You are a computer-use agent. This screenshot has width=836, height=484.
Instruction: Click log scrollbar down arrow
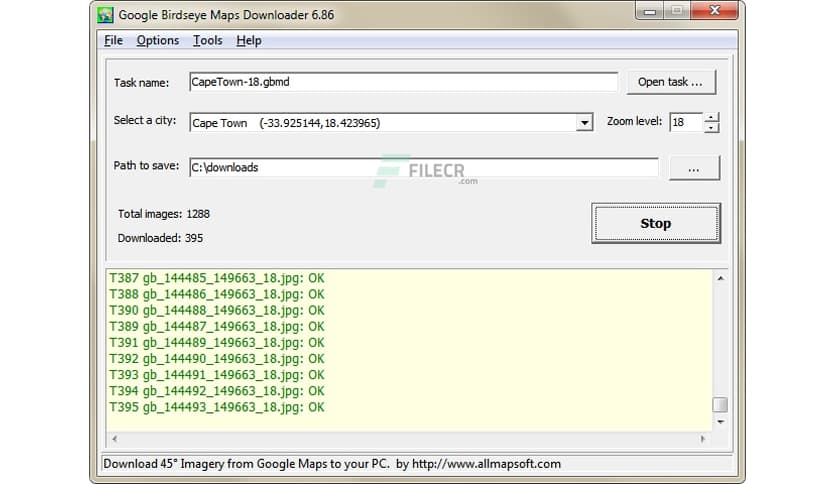click(720, 422)
